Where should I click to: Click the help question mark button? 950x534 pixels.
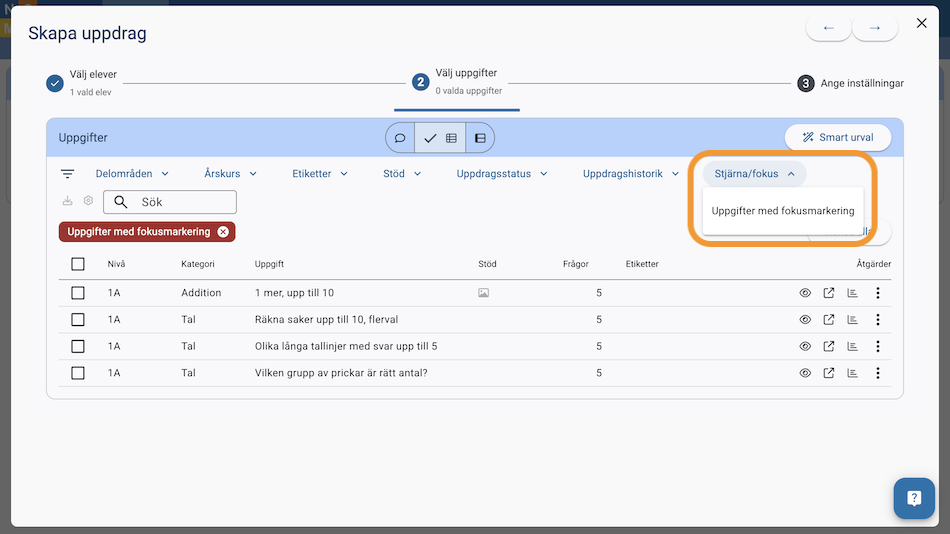pyautogui.click(x=913, y=498)
